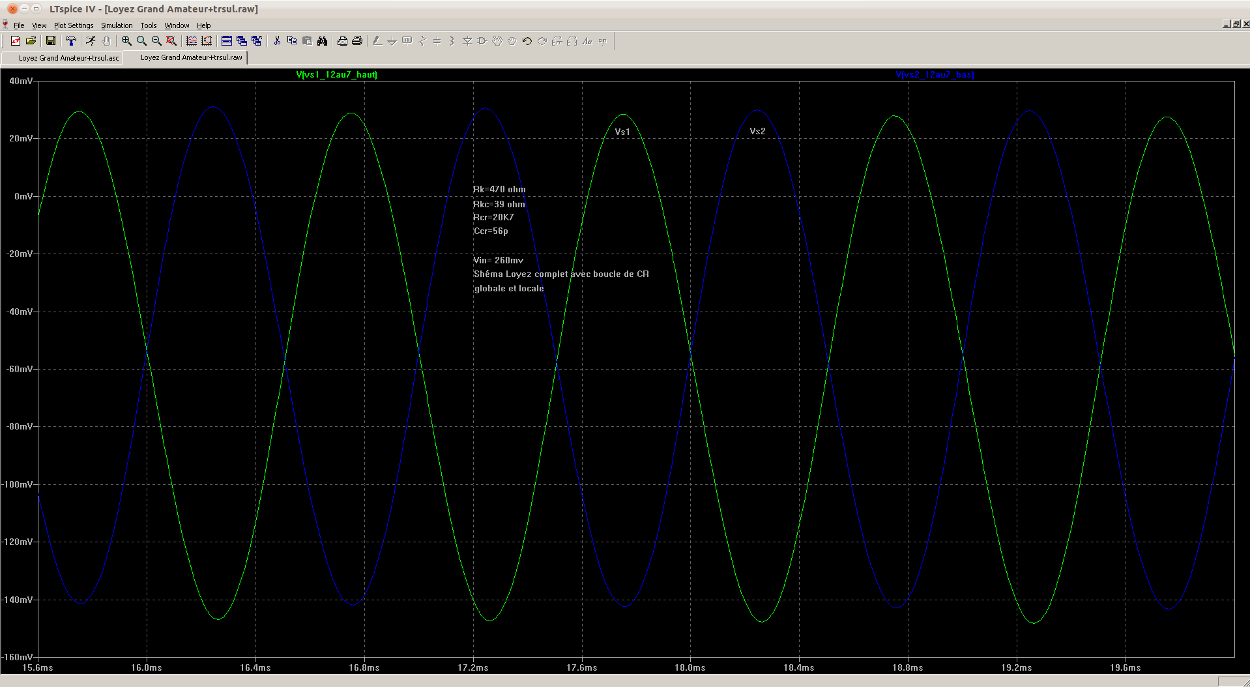Screen dimensions: 1250x687
Task: Select the Capacitor component tool
Action: click(x=437, y=41)
